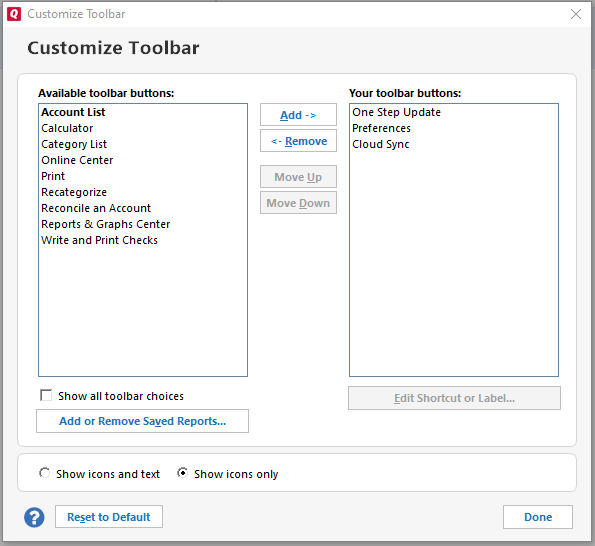
Task: Click the blue help question mark icon
Action: tap(34, 517)
